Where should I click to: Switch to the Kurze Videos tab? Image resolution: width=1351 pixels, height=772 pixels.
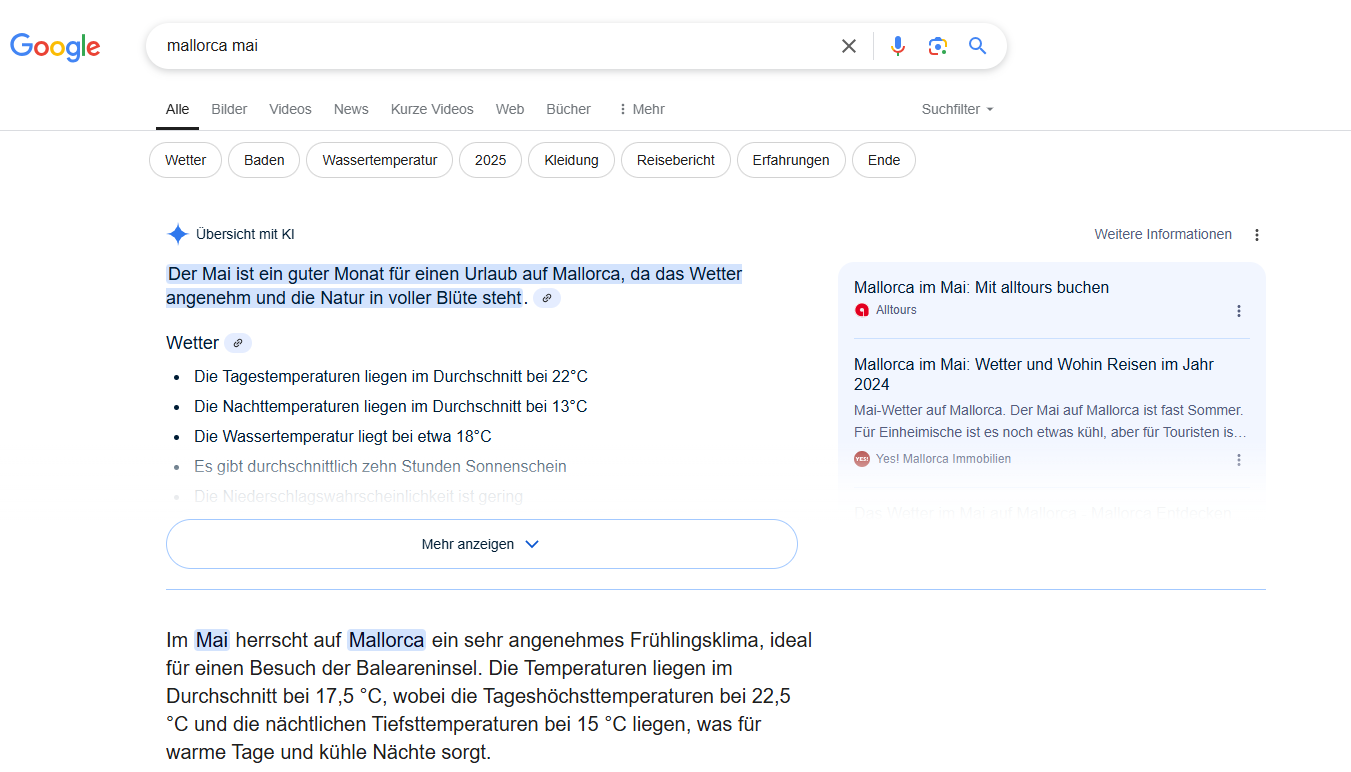coord(432,109)
